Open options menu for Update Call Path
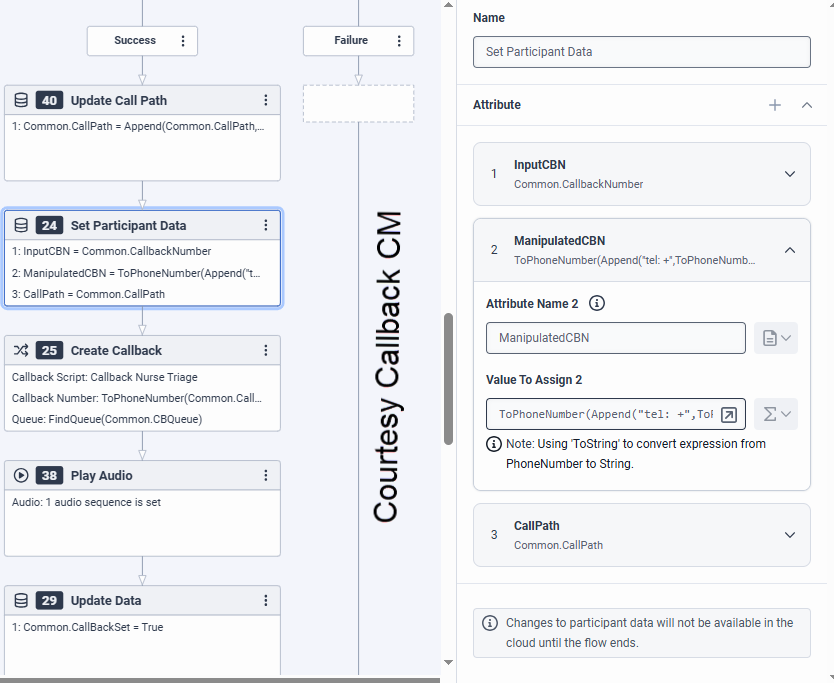The width and height of the screenshot is (834, 683). pos(266,100)
